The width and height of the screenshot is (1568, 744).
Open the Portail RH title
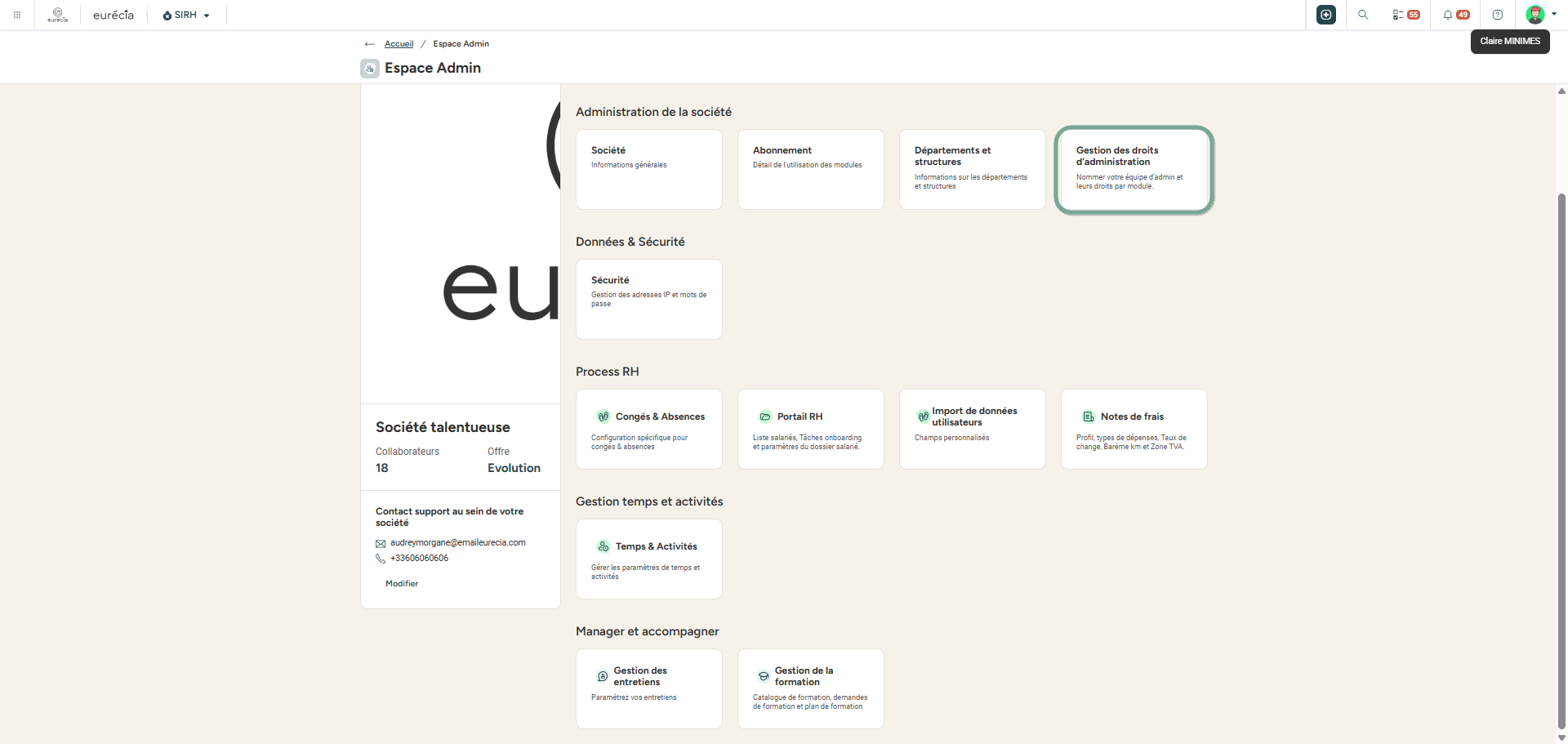(800, 417)
